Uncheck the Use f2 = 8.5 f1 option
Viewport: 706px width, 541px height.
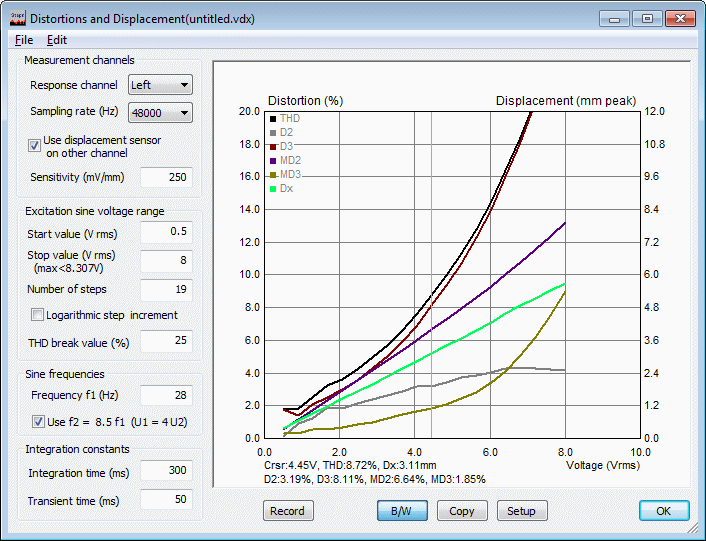[x=38, y=421]
